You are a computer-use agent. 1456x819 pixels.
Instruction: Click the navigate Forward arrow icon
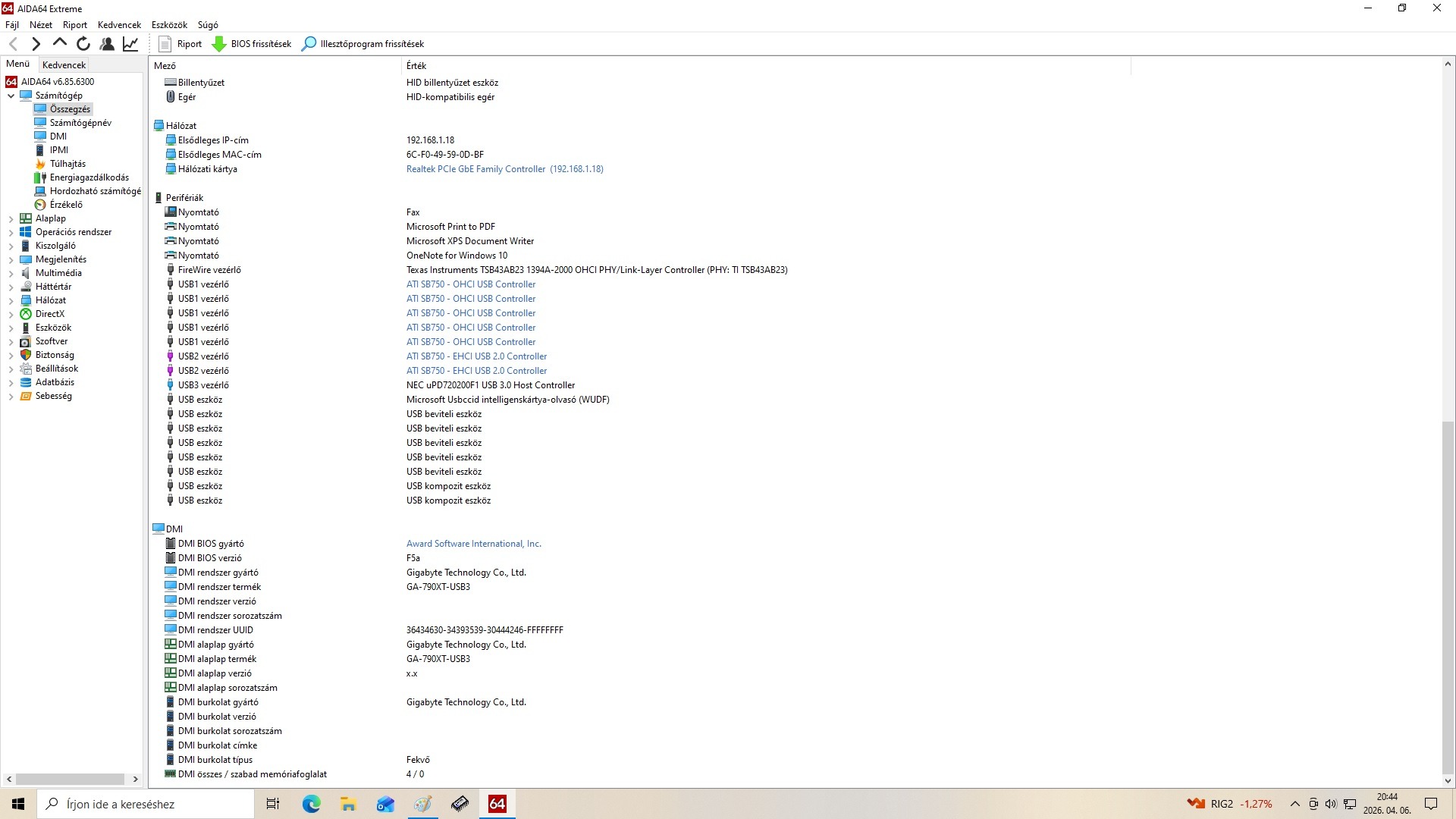coord(36,44)
